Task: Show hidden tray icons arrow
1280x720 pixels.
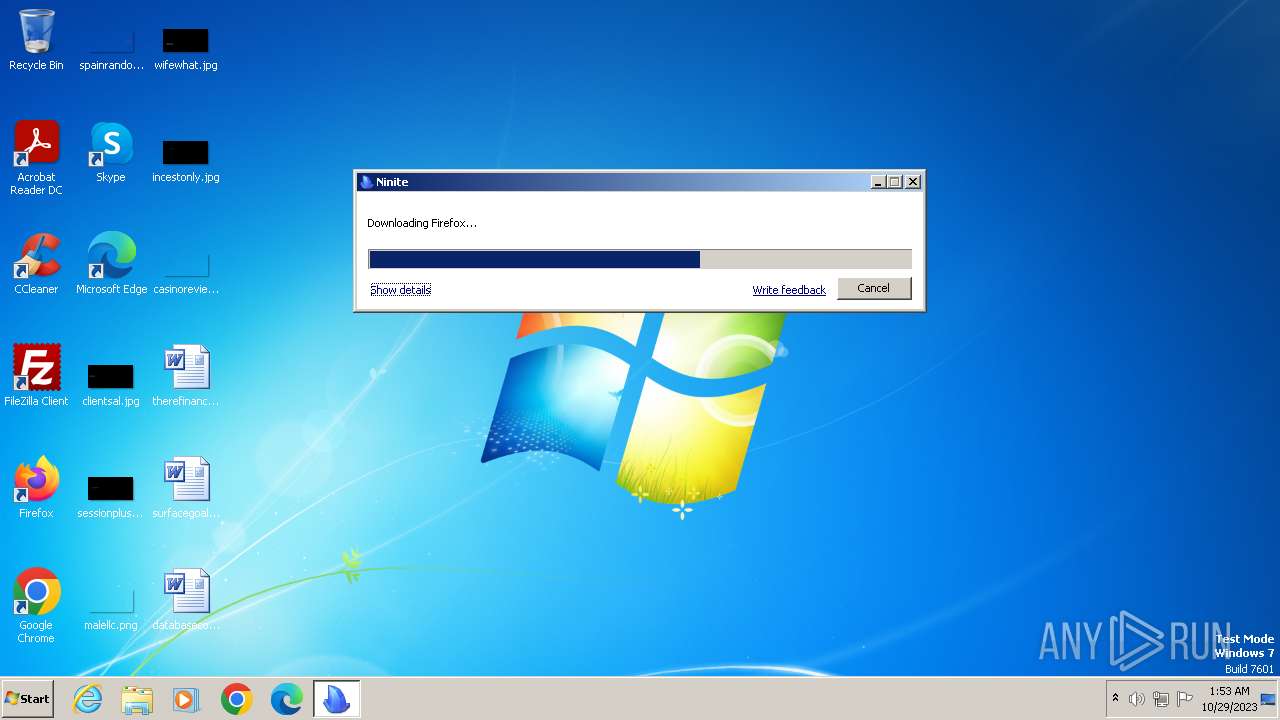Action: 1115,698
